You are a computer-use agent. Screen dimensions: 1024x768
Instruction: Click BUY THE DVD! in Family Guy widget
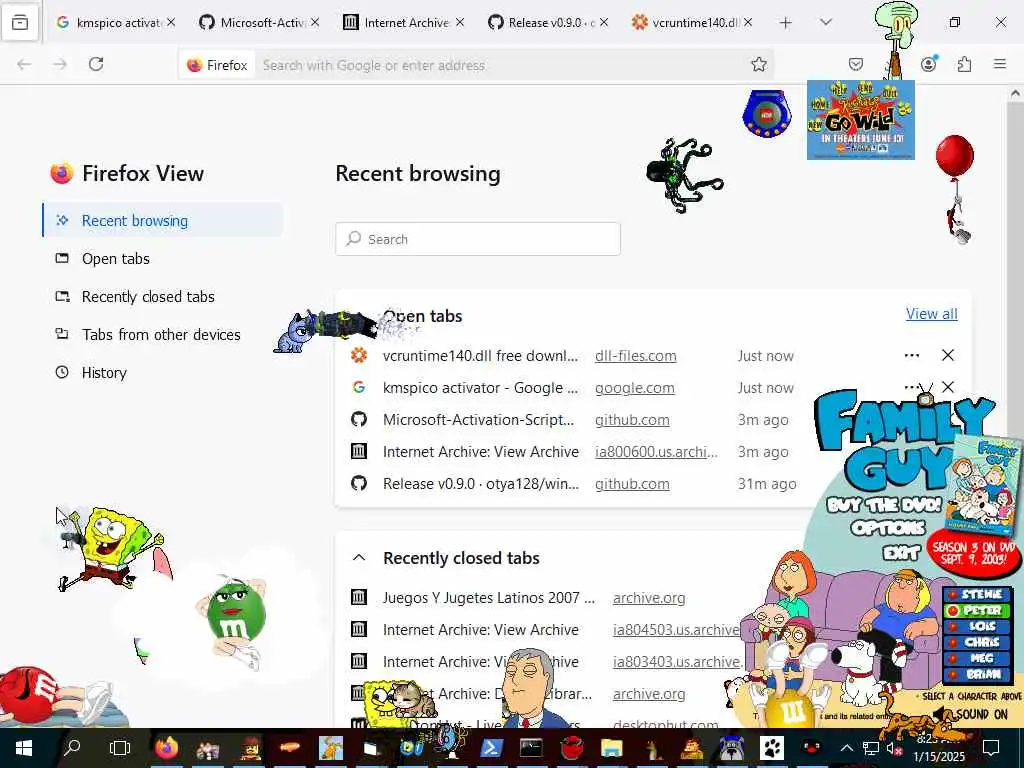884,505
